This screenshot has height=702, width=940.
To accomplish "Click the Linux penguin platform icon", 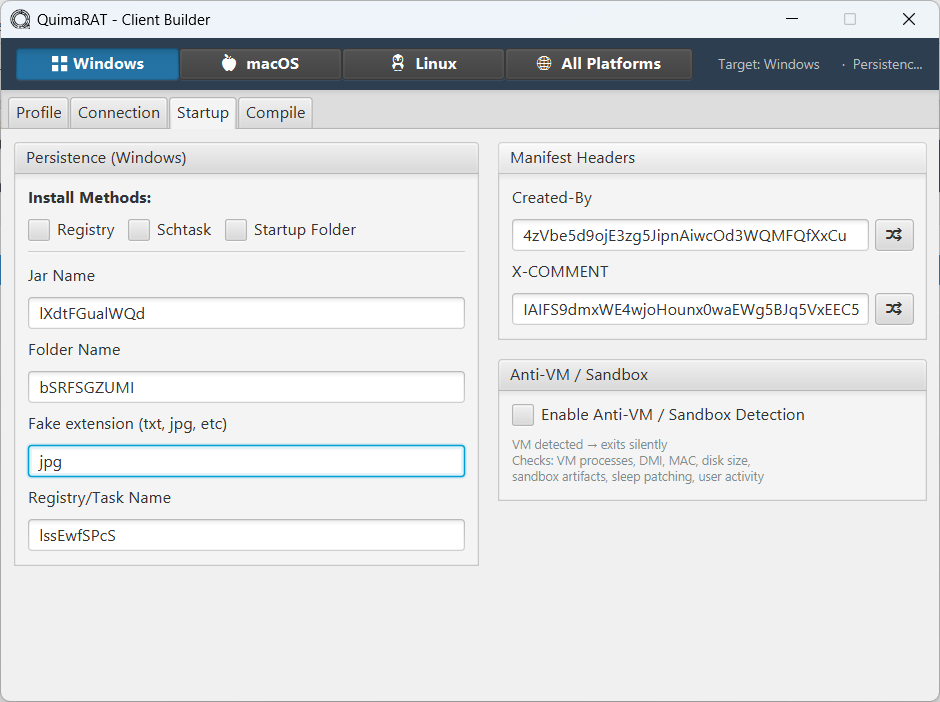I will click(396, 63).
